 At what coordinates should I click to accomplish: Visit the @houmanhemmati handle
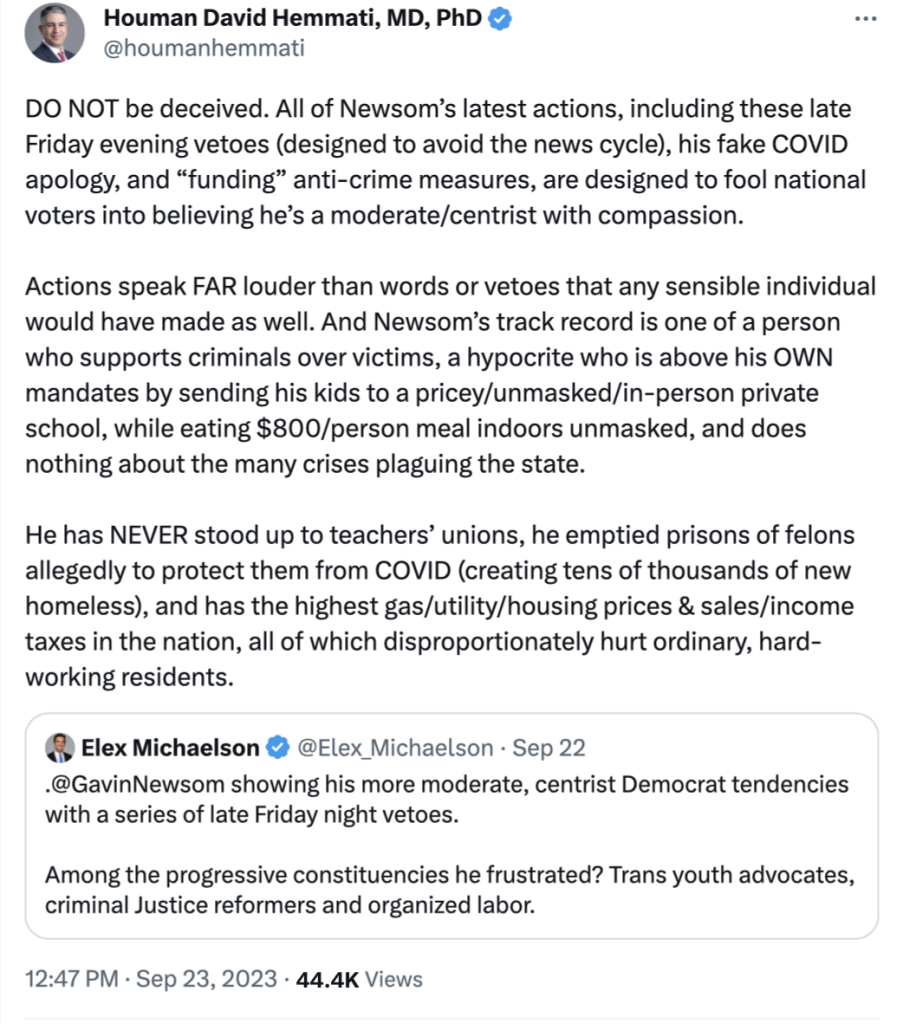click(x=204, y=48)
